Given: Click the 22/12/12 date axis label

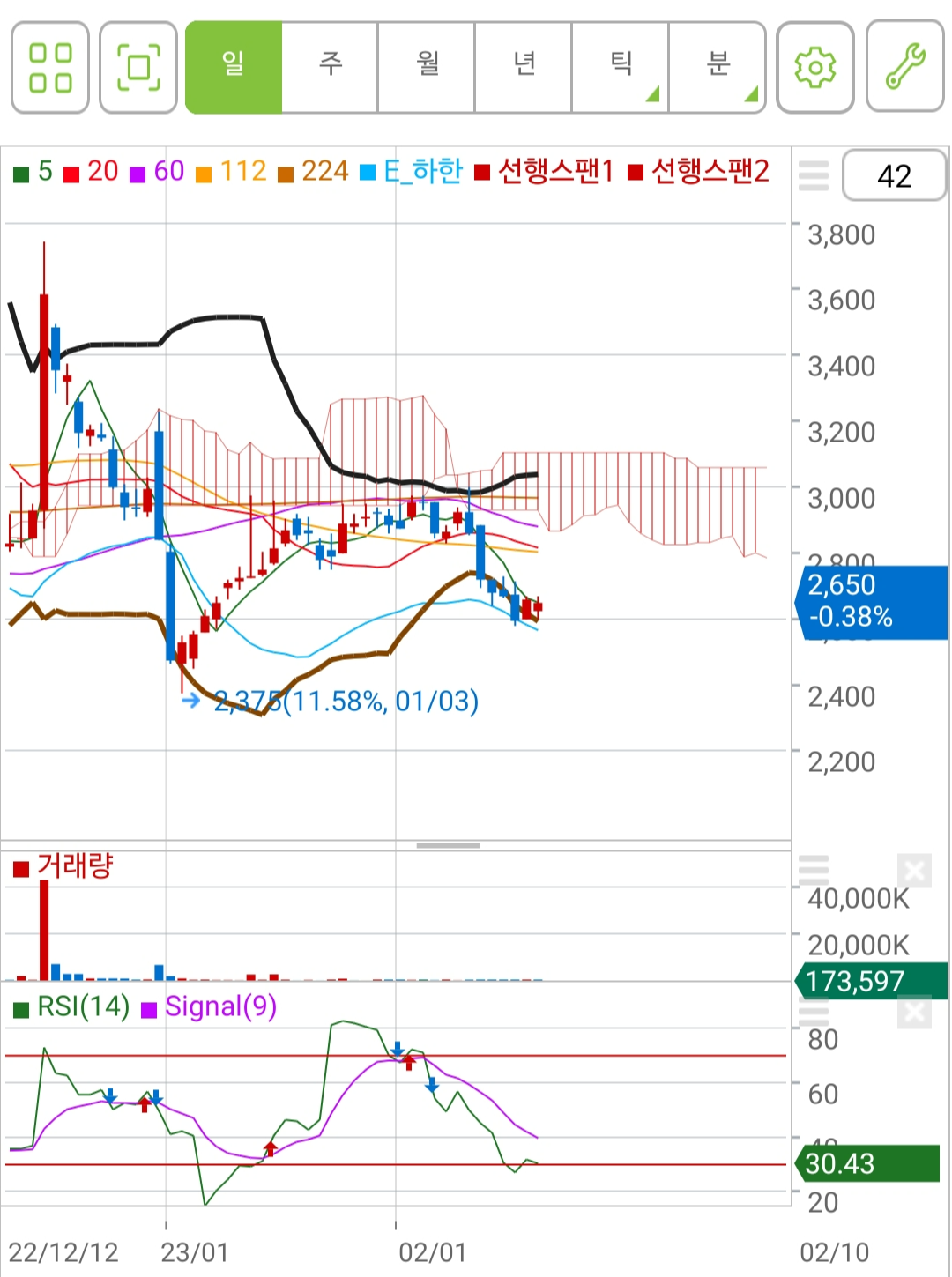Looking at the screenshot, I should pyautogui.click(x=63, y=1252).
